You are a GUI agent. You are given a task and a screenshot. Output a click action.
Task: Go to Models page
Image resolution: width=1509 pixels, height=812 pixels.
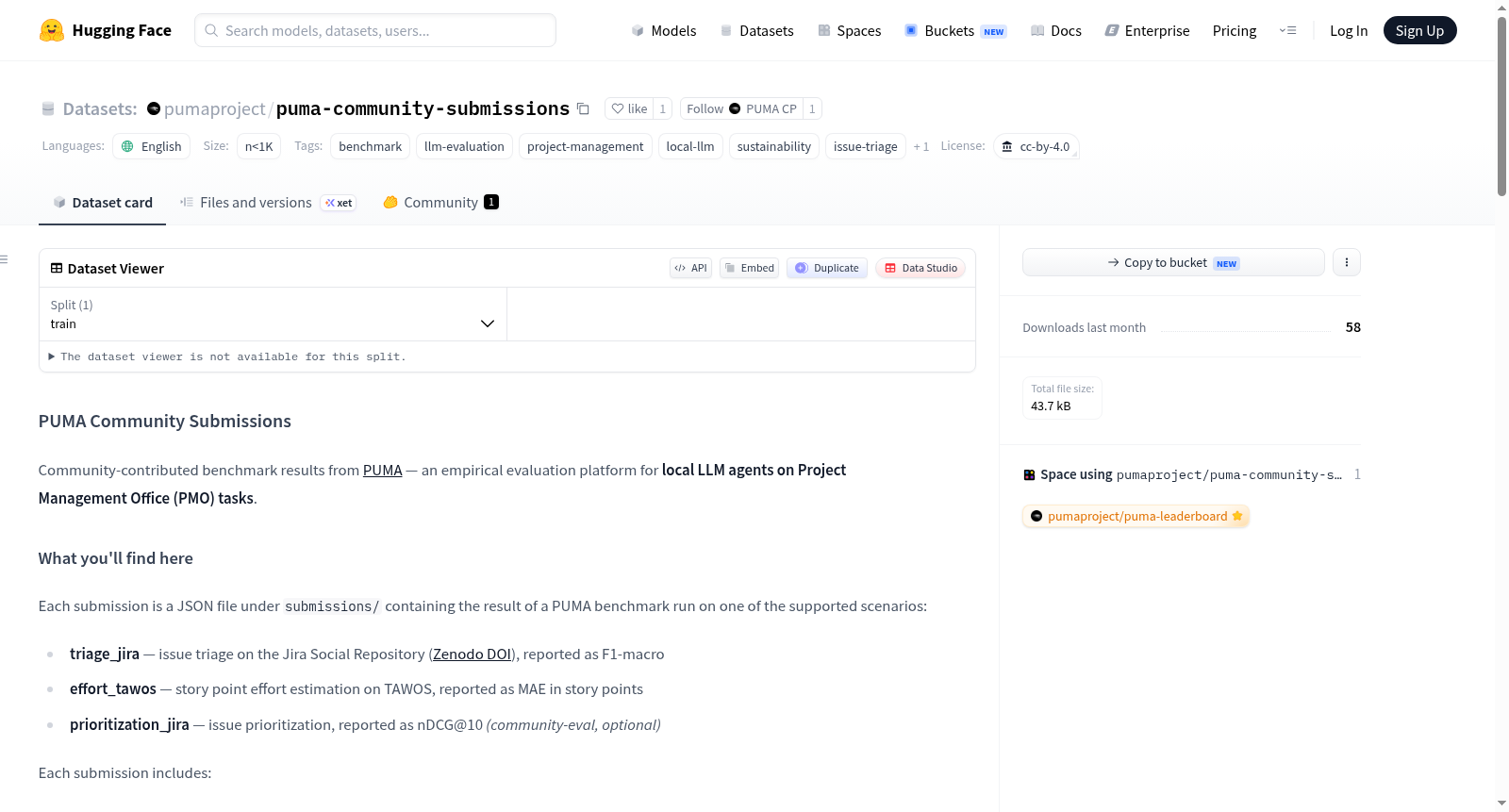(664, 30)
